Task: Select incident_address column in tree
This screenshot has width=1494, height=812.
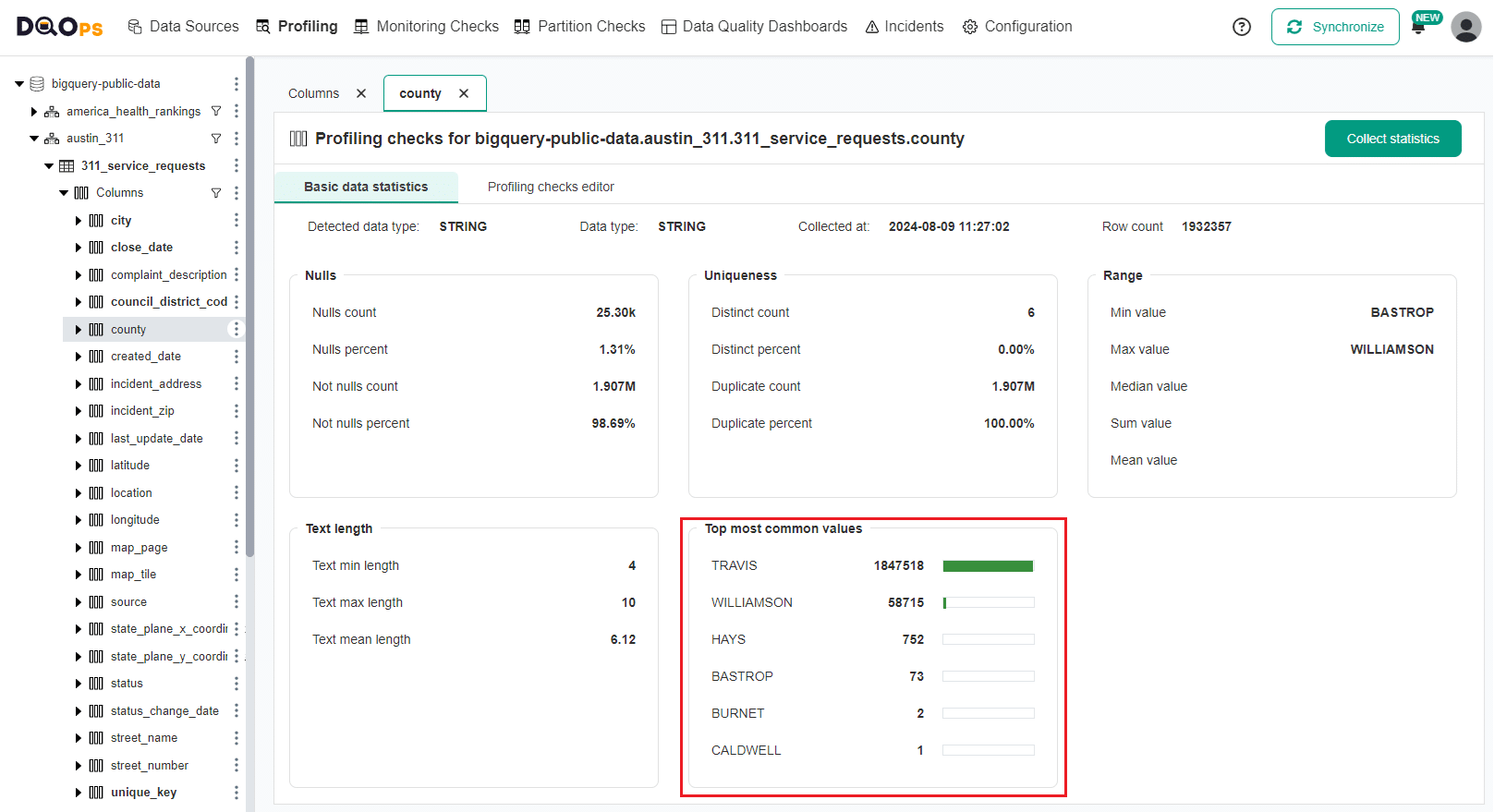Action: (156, 384)
